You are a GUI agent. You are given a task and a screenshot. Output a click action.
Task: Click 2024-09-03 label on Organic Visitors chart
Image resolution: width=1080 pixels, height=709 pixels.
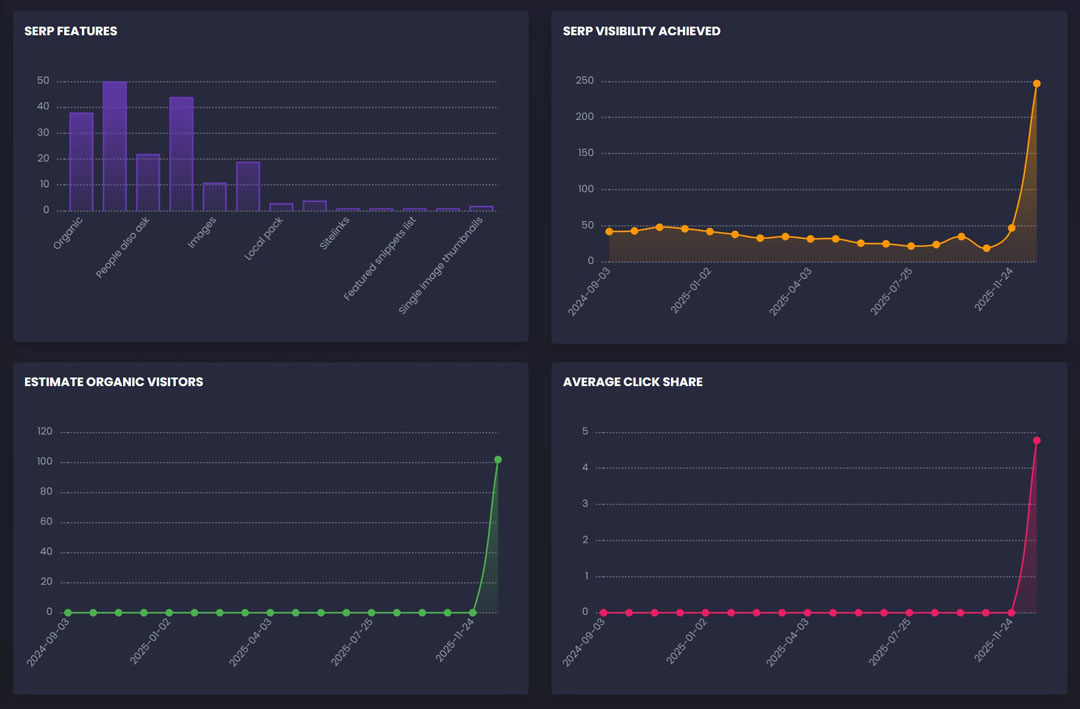pos(48,642)
